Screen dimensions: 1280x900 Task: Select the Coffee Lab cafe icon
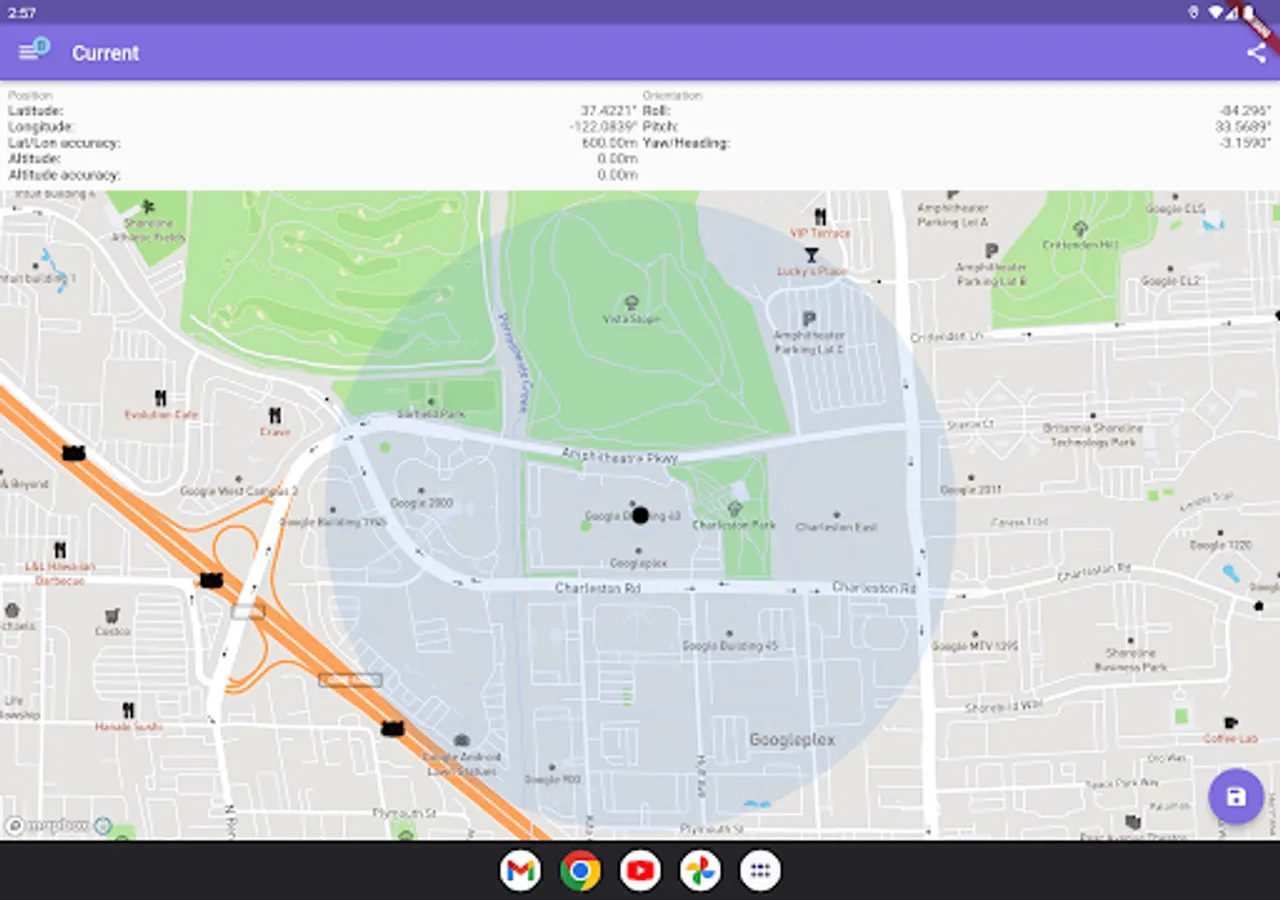pos(1230,722)
